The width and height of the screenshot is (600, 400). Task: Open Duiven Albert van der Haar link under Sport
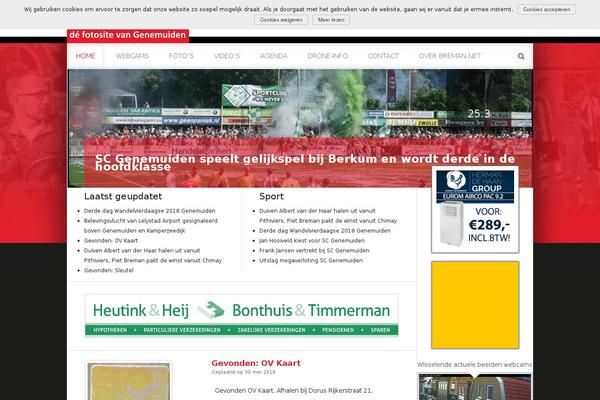(x=328, y=216)
